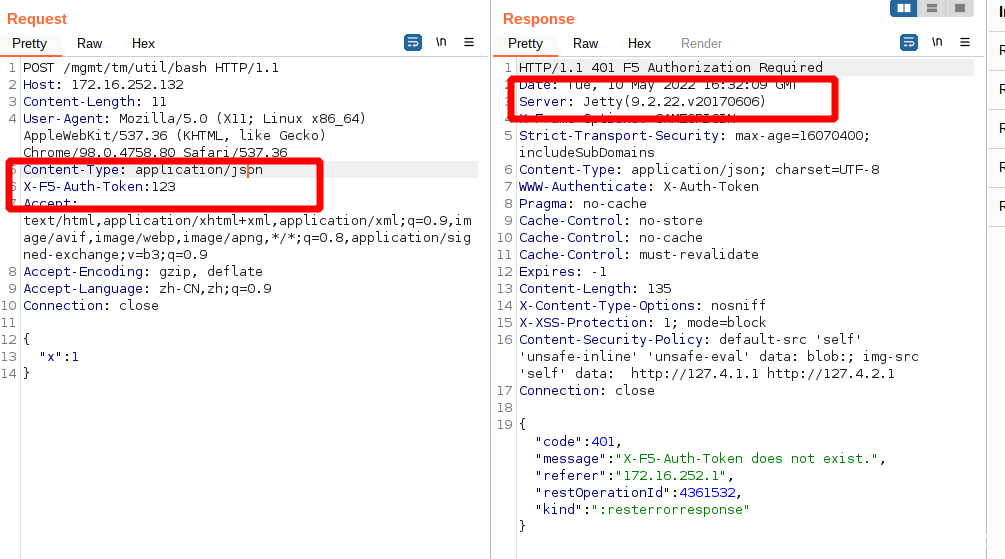Click the Server: Jetty header in response

[x=641, y=102]
